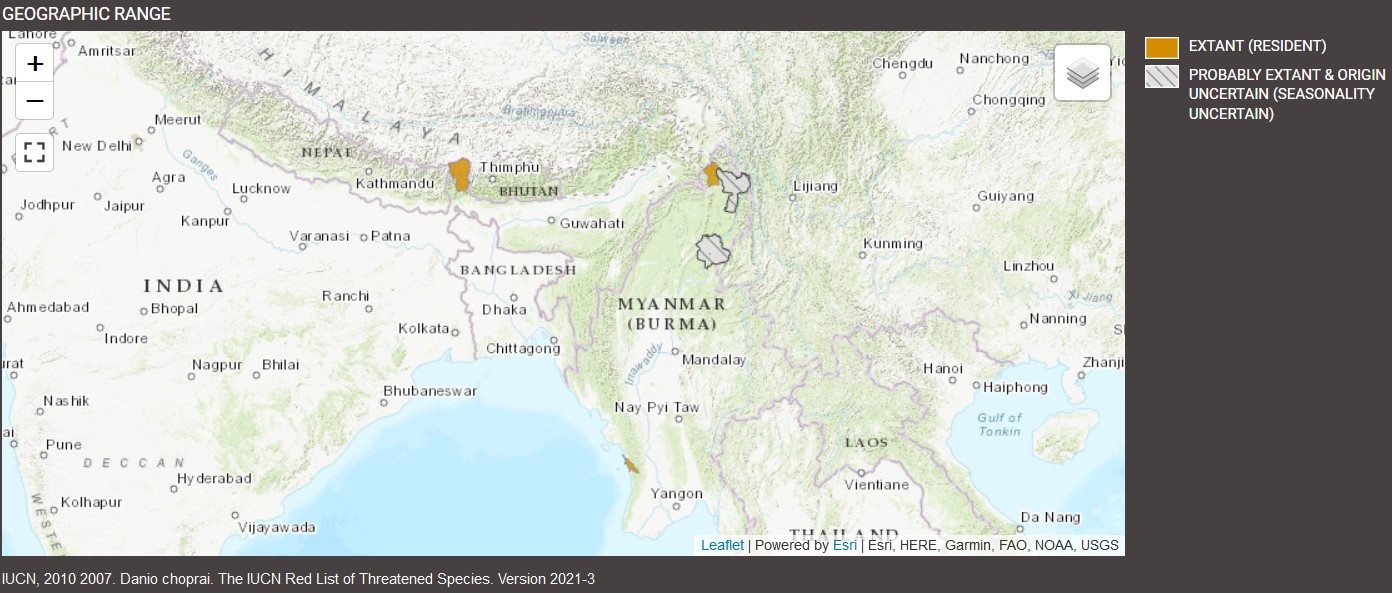Click the Extant (Resident) legend label
The image size is (1392, 593).
pos(1257,46)
